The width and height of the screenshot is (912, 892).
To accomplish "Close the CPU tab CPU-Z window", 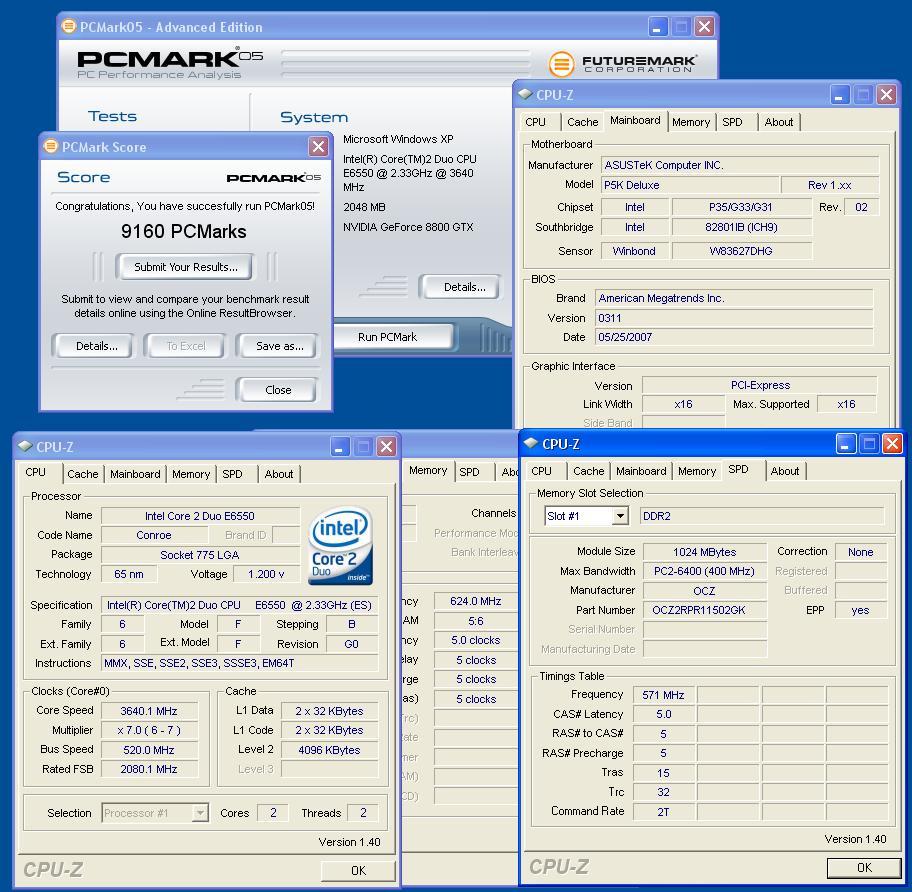I will click(386, 447).
